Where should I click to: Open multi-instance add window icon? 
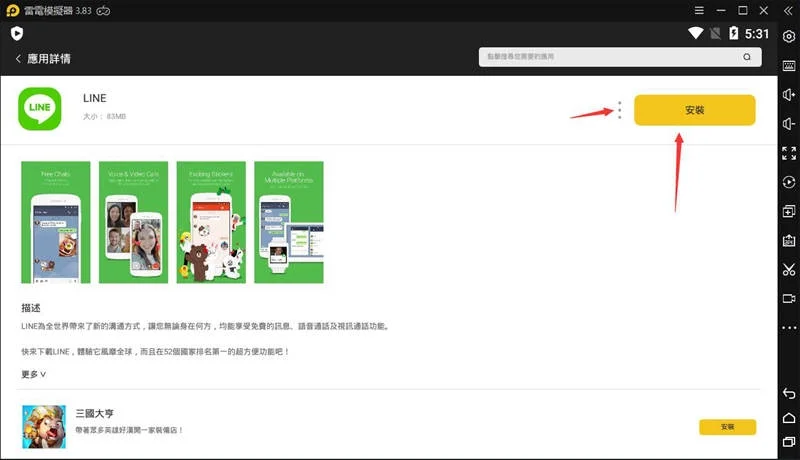click(x=789, y=211)
